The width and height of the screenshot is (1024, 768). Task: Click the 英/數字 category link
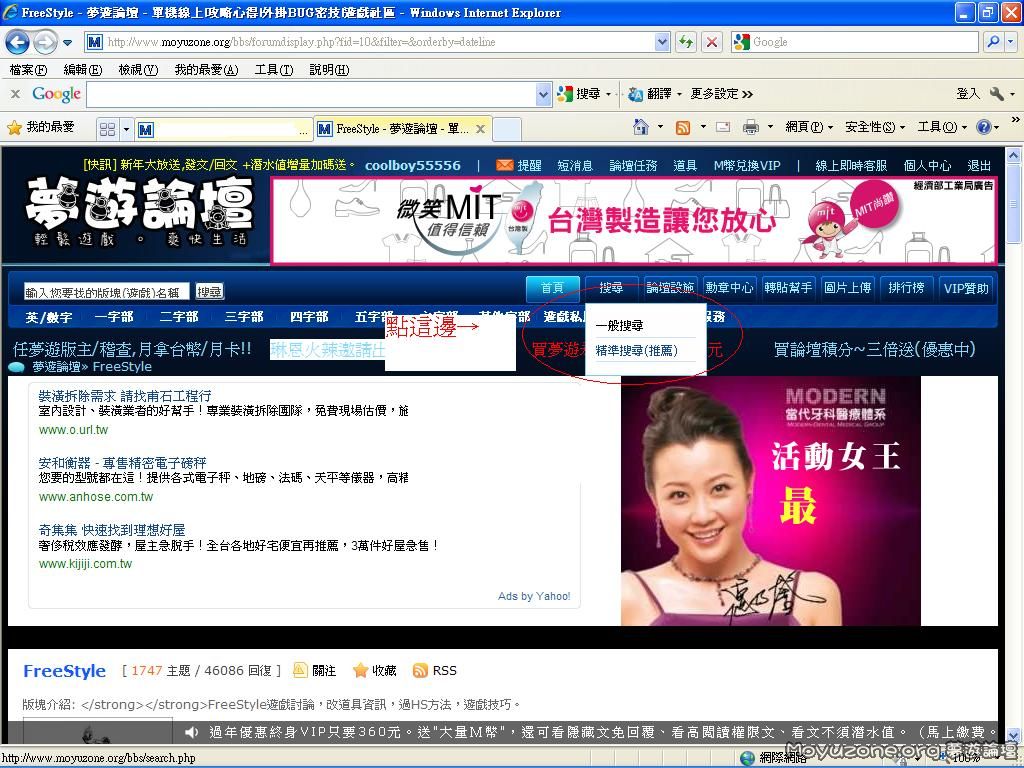coord(48,317)
